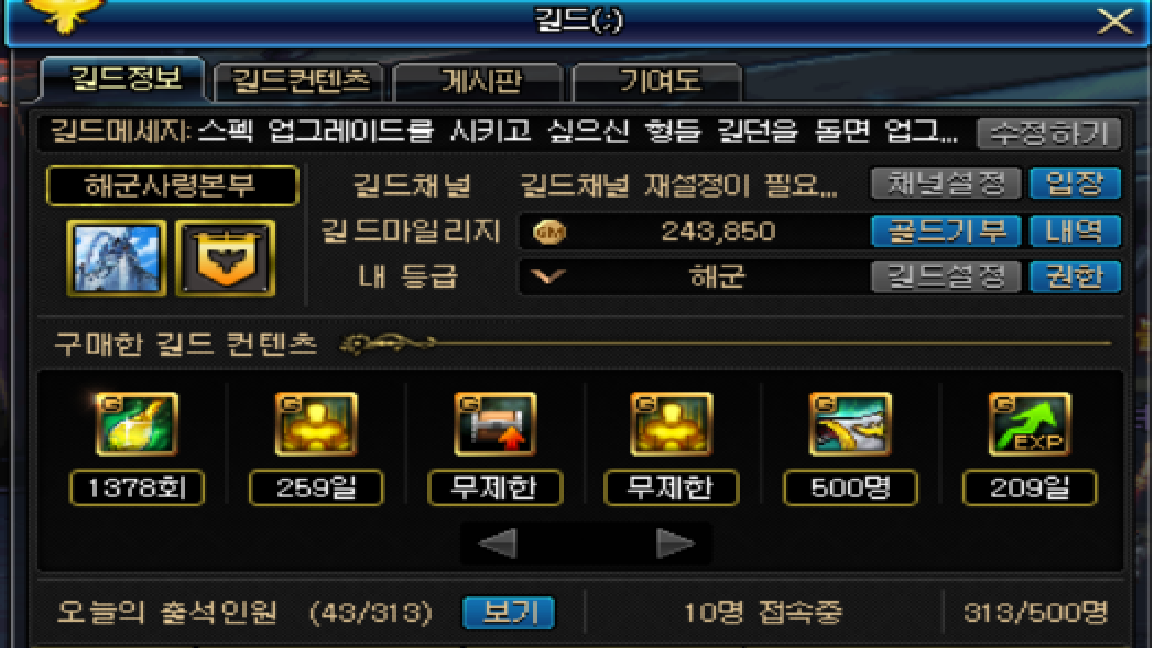This screenshot has width=1152, height=648.
Task: Expand the 내 등급 rank dropdown chevron
Action: click(x=548, y=276)
